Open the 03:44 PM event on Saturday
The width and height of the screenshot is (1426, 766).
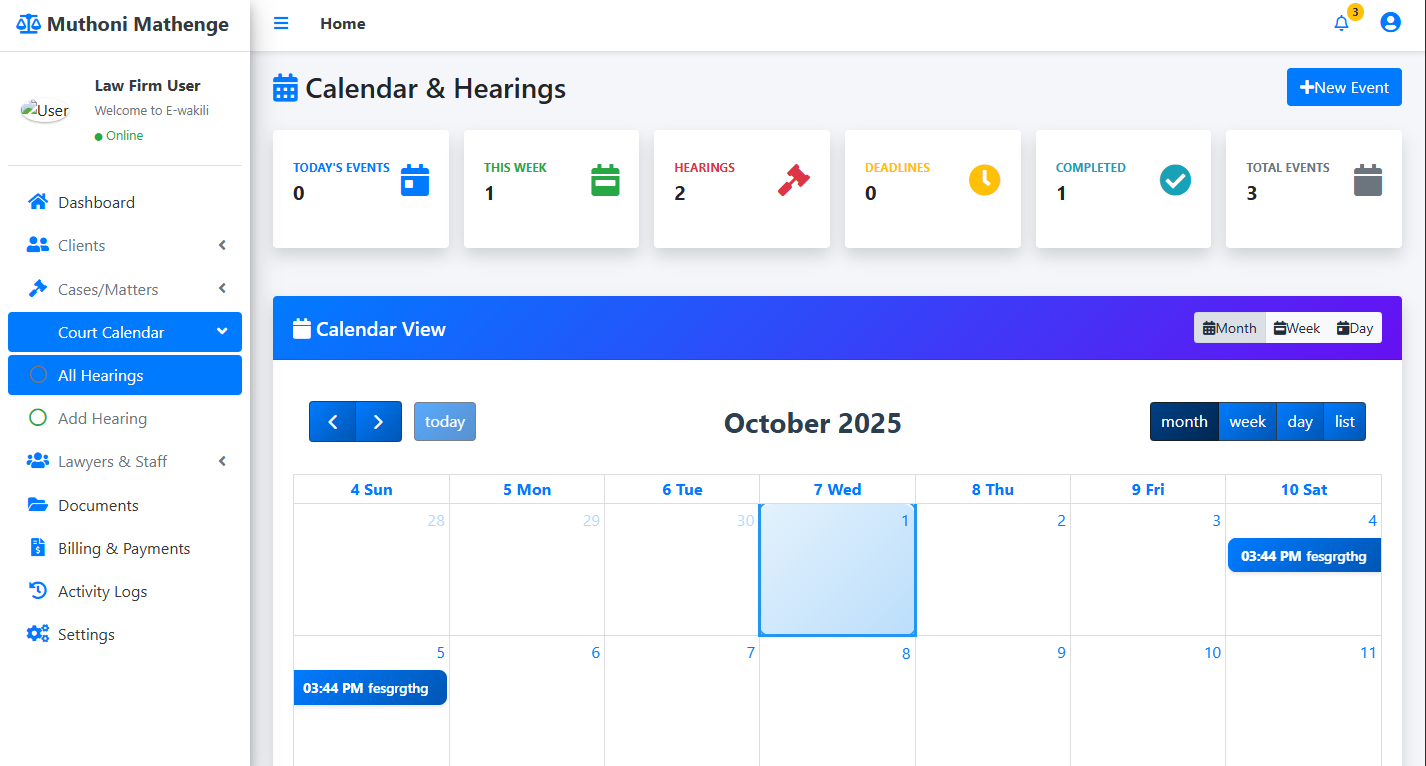coord(1304,556)
